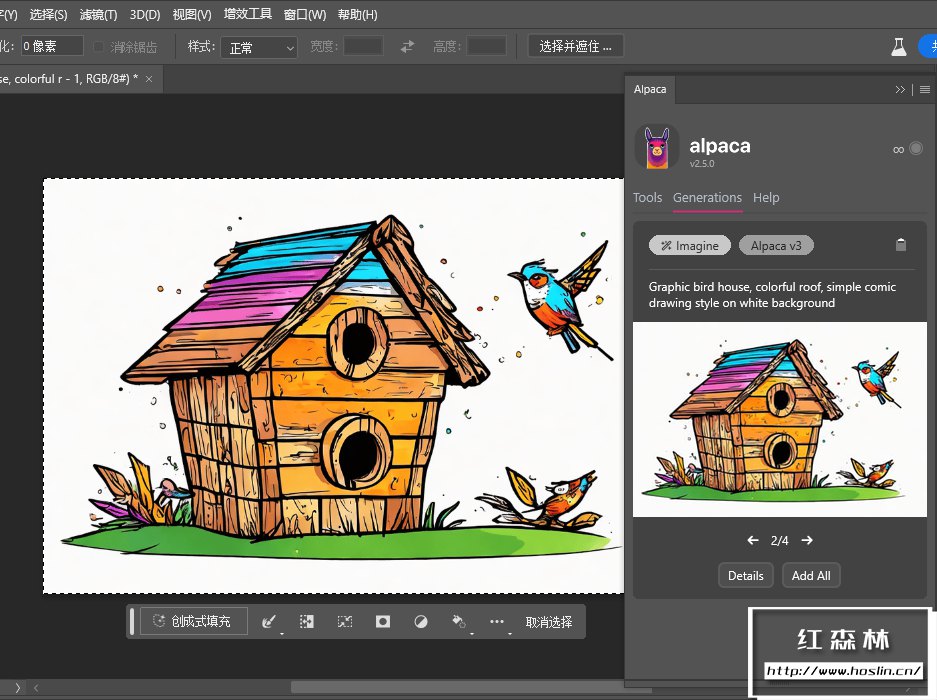Collapse the Alpaca panel with double arrows
This screenshot has height=700, width=937.
tap(900, 89)
